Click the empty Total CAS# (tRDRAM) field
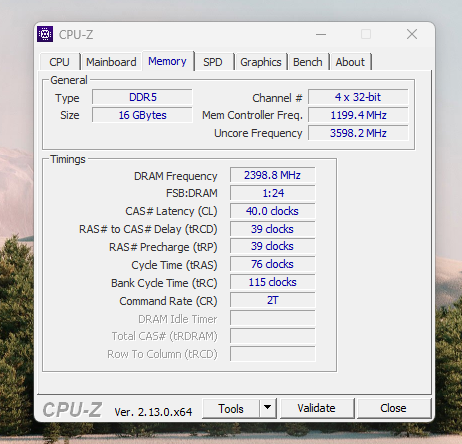 (x=273, y=336)
